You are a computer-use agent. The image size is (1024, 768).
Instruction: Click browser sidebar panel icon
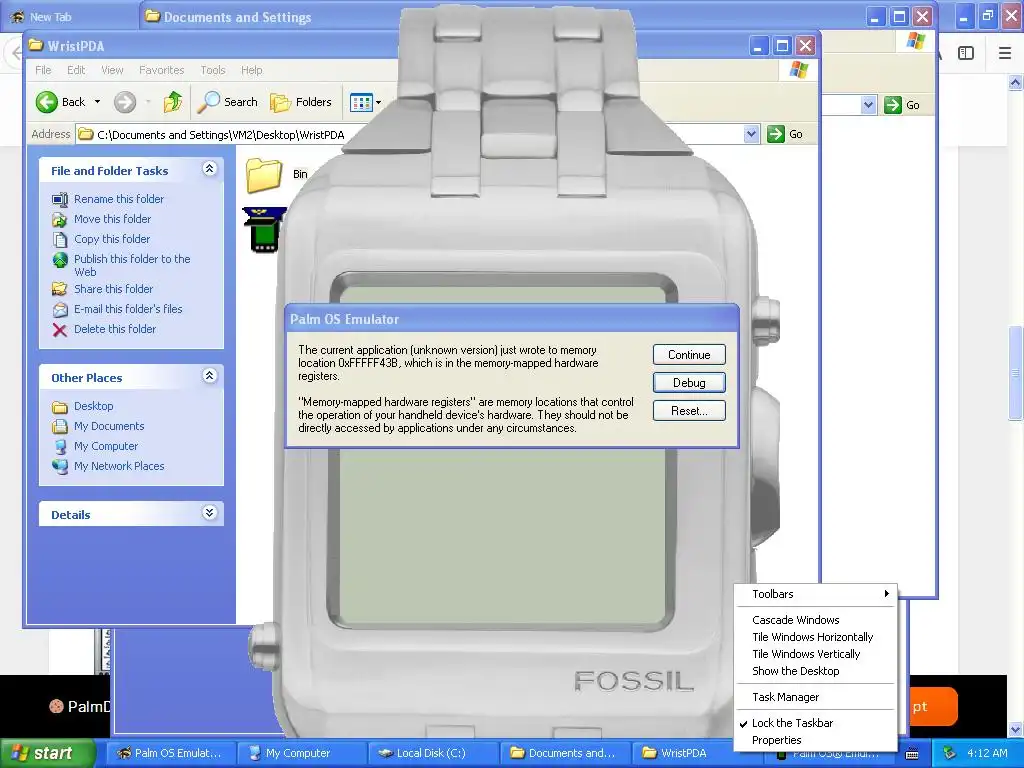coord(966,53)
